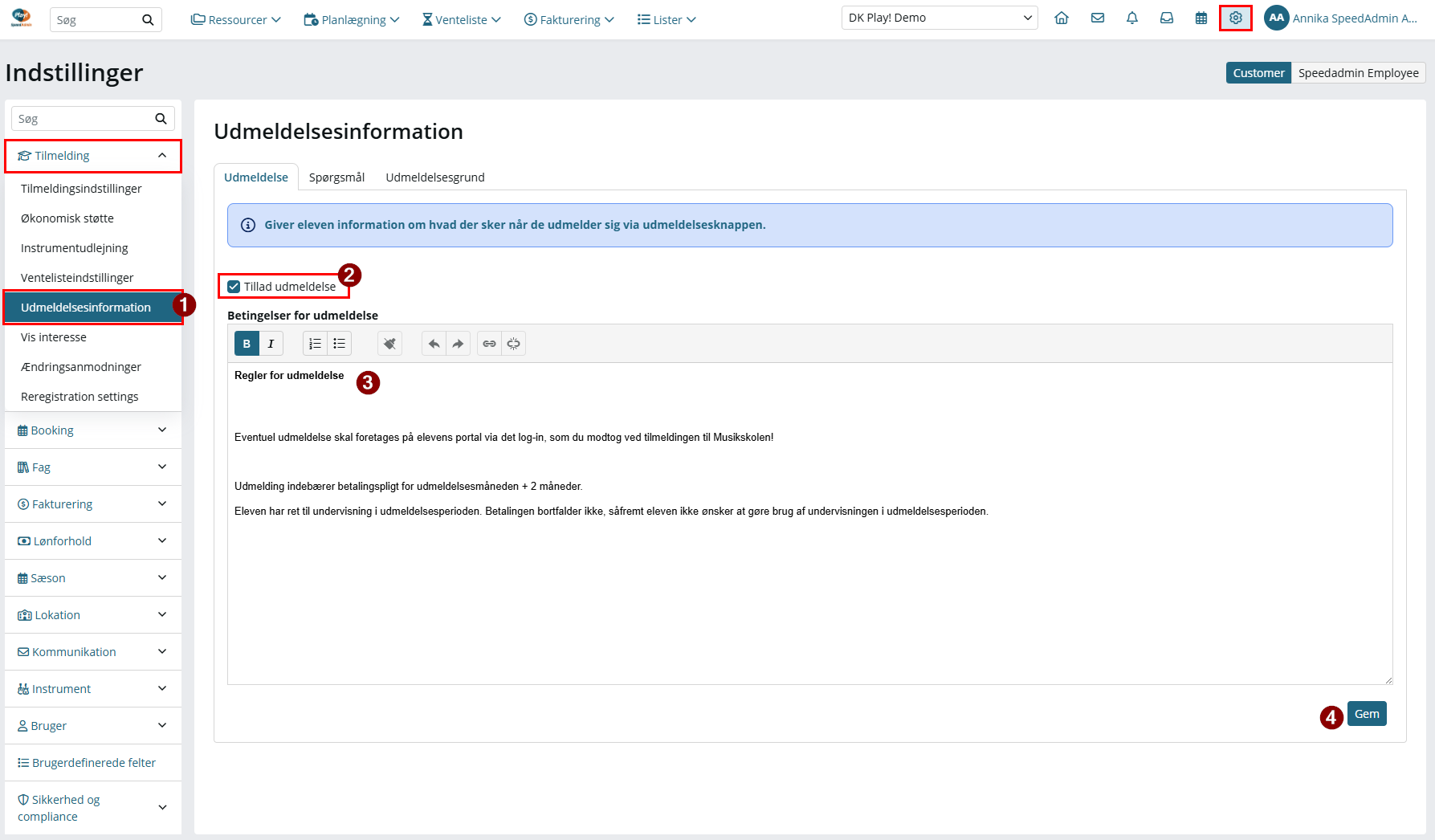
Task: Open the settings gear in the top bar
Action: point(1235,18)
